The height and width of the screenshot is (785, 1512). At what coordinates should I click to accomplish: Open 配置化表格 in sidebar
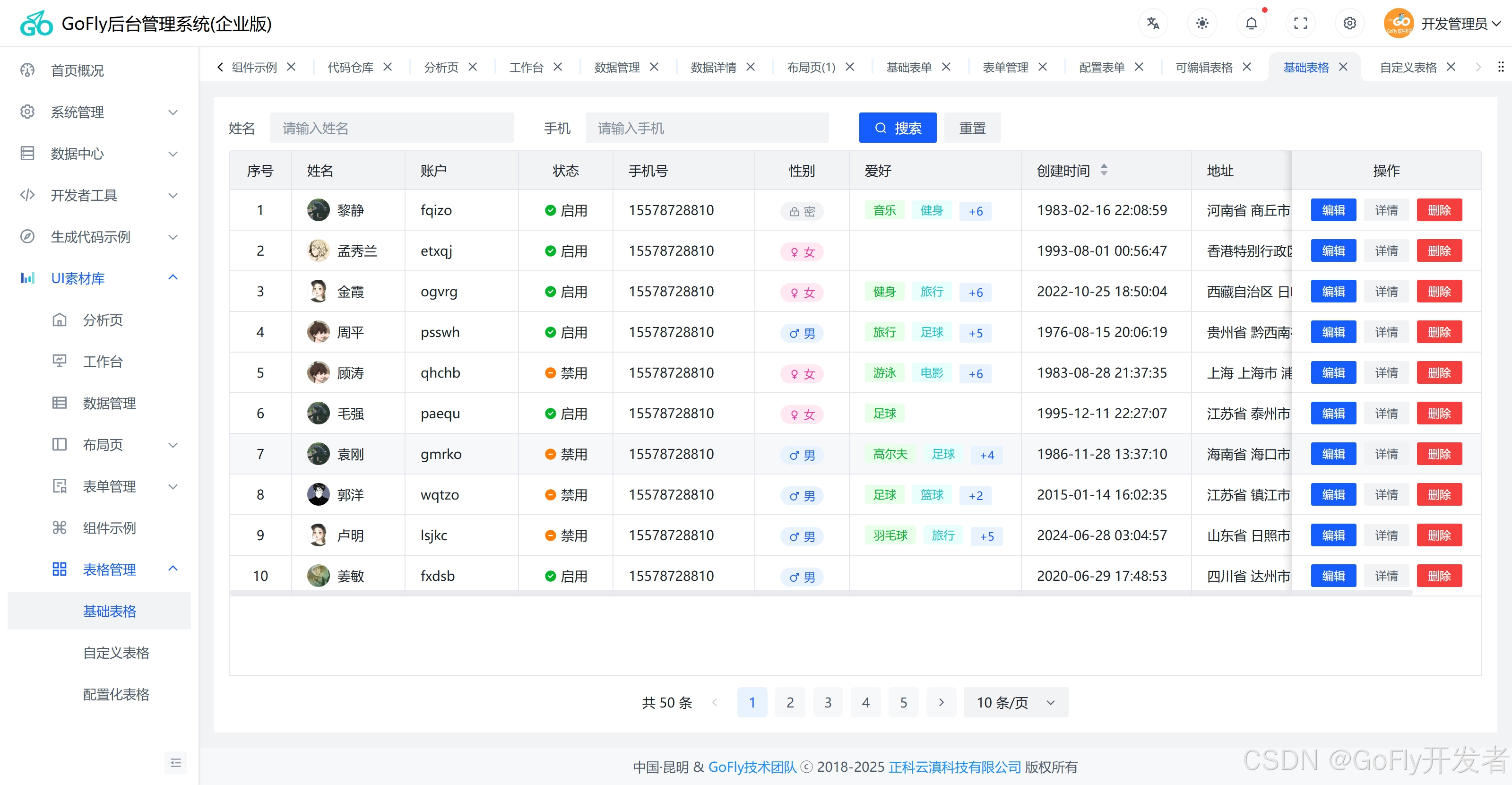[x=116, y=694]
